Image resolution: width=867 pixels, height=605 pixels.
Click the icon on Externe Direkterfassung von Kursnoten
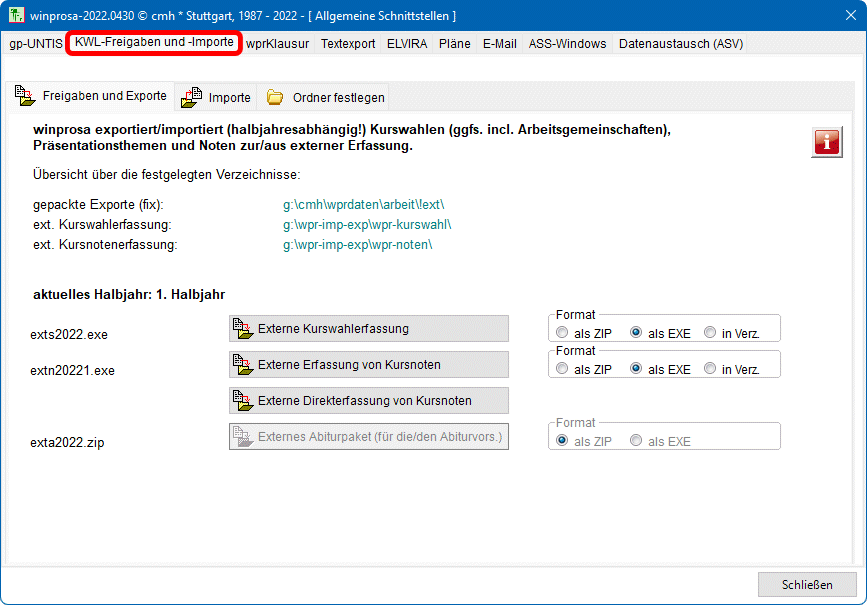(x=242, y=400)
